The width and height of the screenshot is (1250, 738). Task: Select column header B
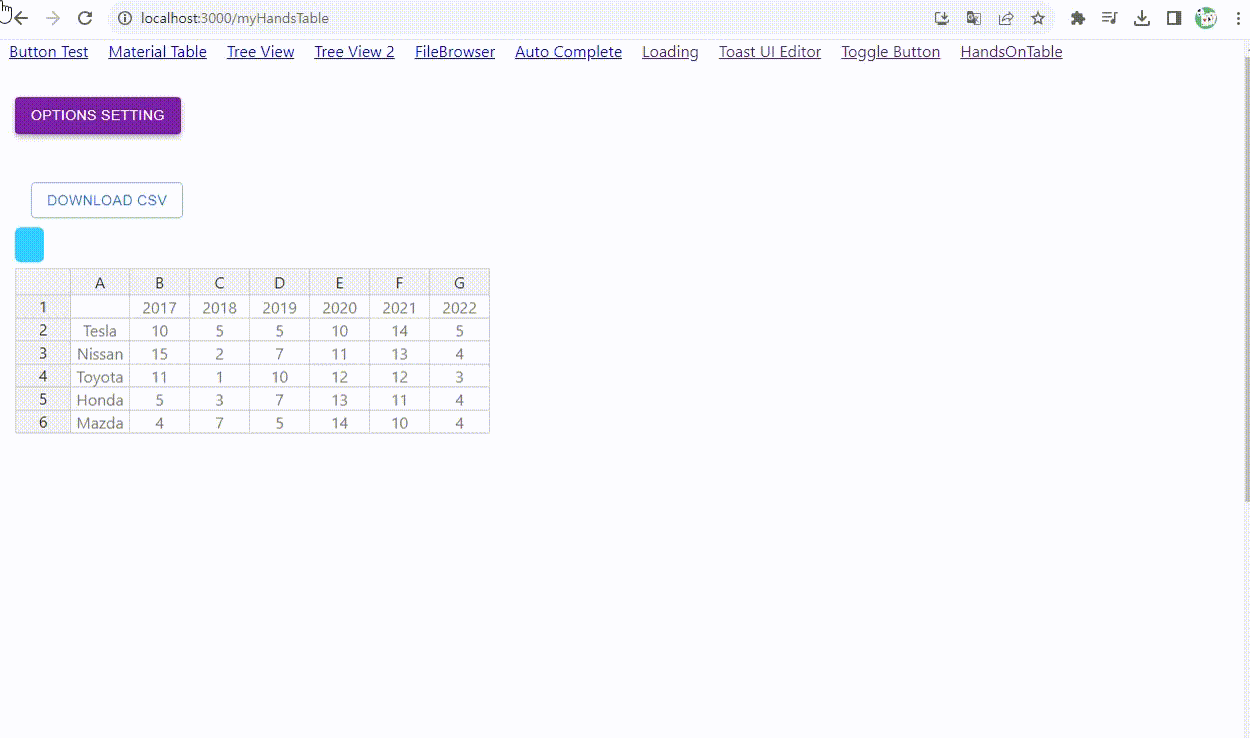160,283
